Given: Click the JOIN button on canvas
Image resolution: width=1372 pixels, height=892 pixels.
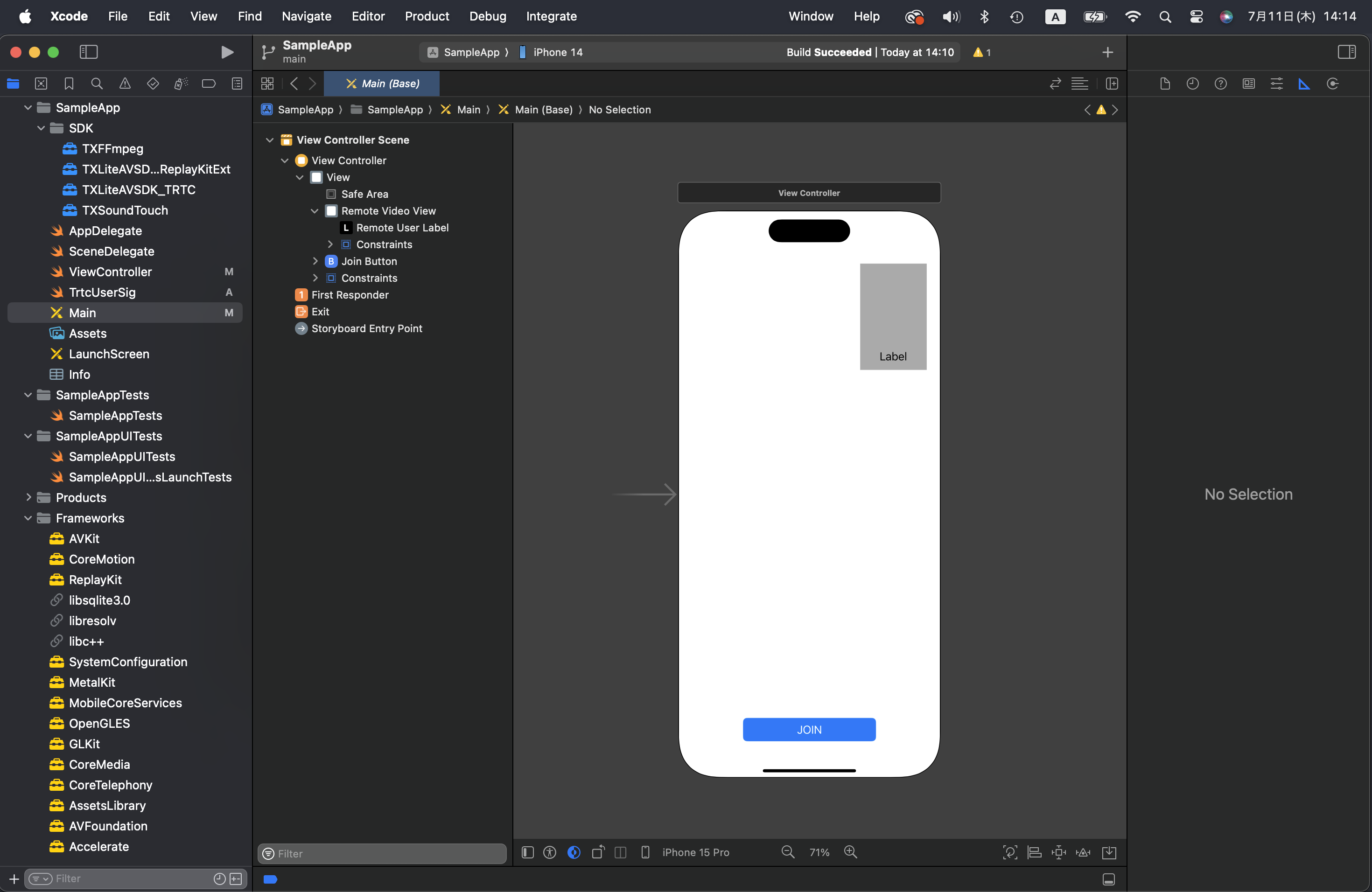Looking at the screenshot, I should tap(809, 730).
